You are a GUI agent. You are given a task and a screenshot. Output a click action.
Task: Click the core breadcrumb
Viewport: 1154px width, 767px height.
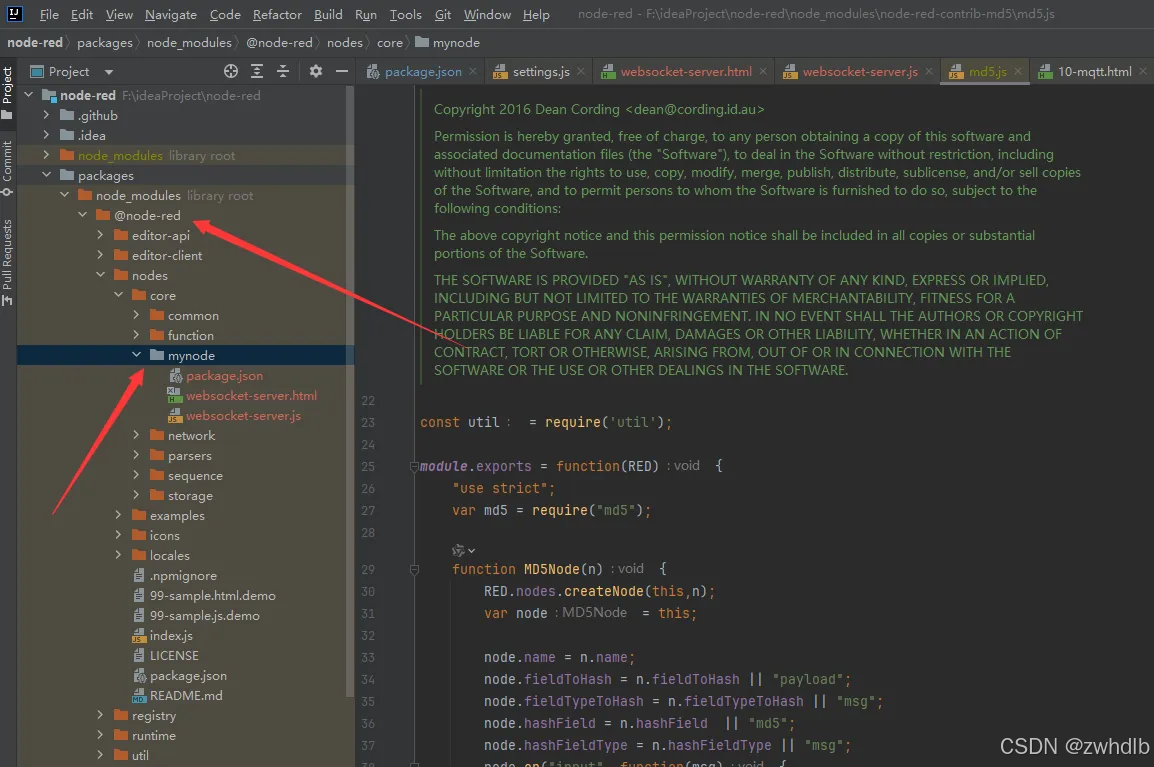pos(389,43)
